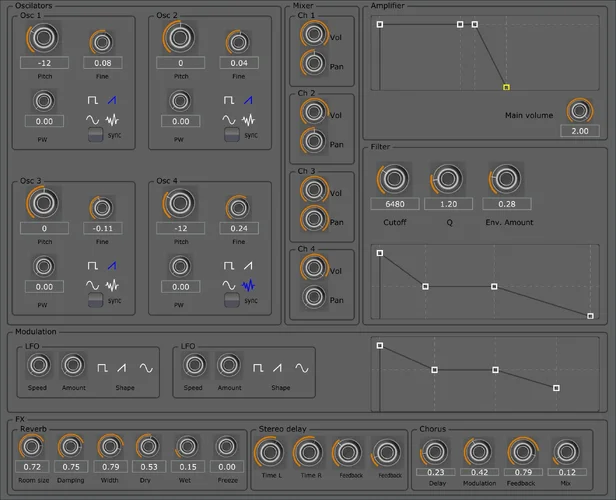Image resolution: width=616 pixels, height=500 pixels.
Task: Click the Main volume value field
Action: click(x=580, y=131)
